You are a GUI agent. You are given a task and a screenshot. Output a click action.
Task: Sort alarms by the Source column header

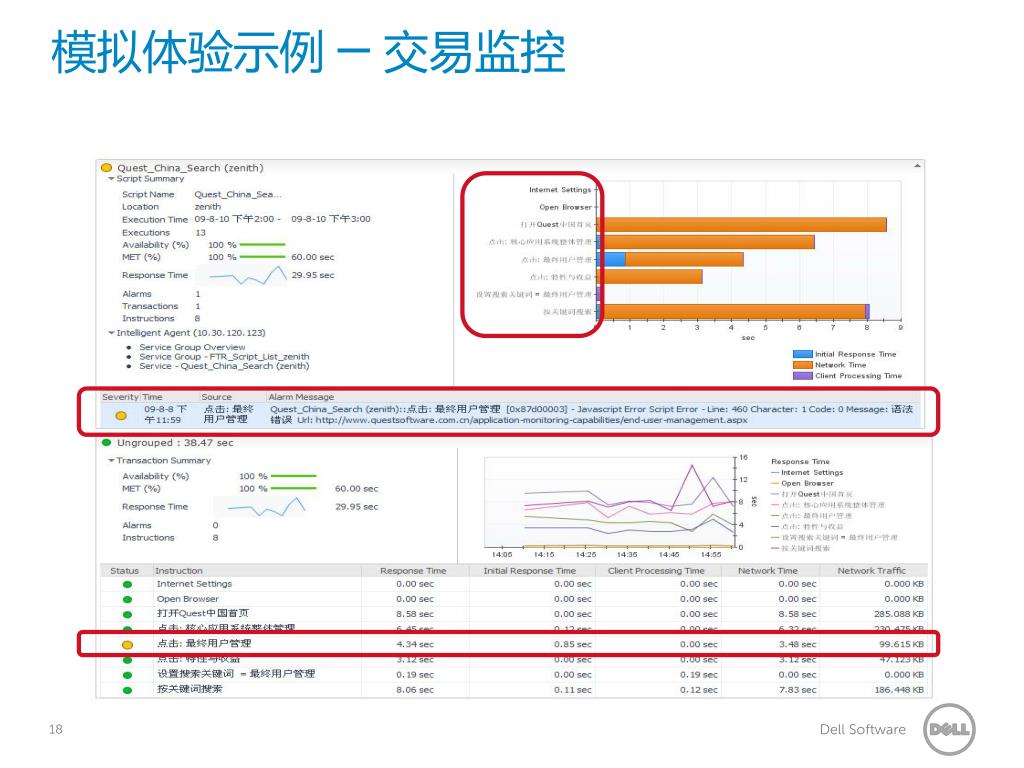point(217,397)
